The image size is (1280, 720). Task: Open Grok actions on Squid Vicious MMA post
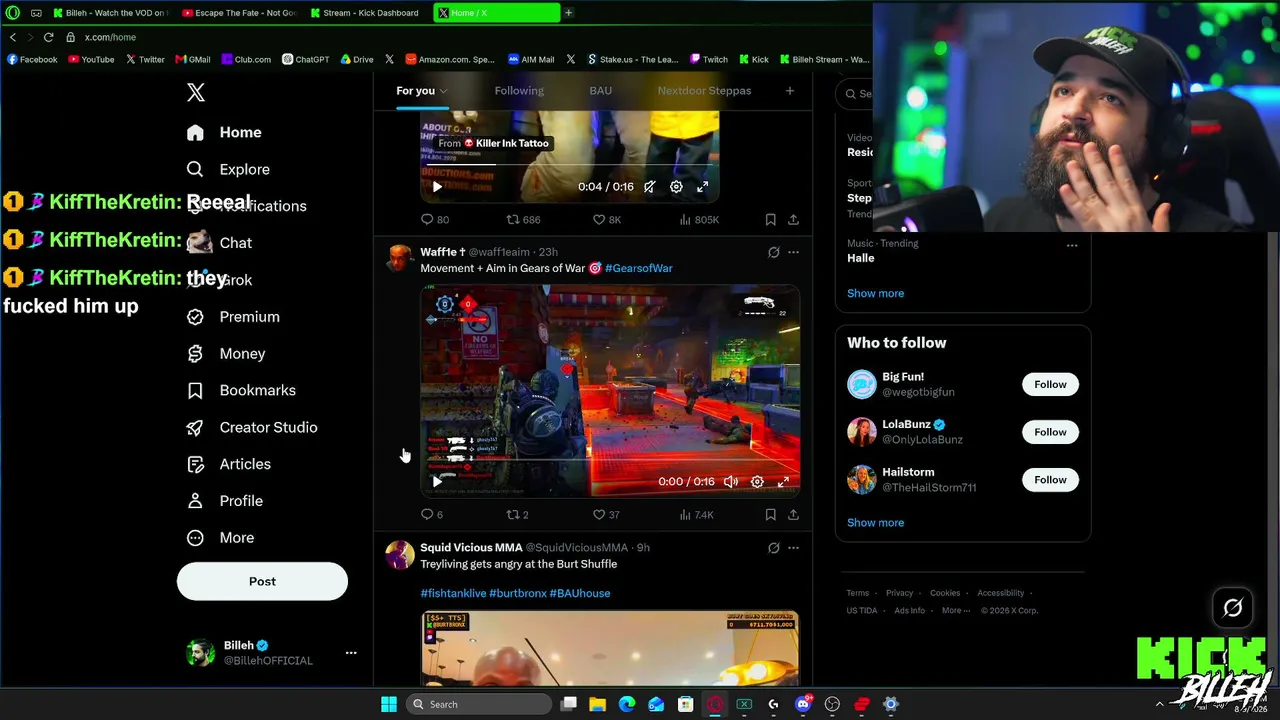click(x=773, y=548)
